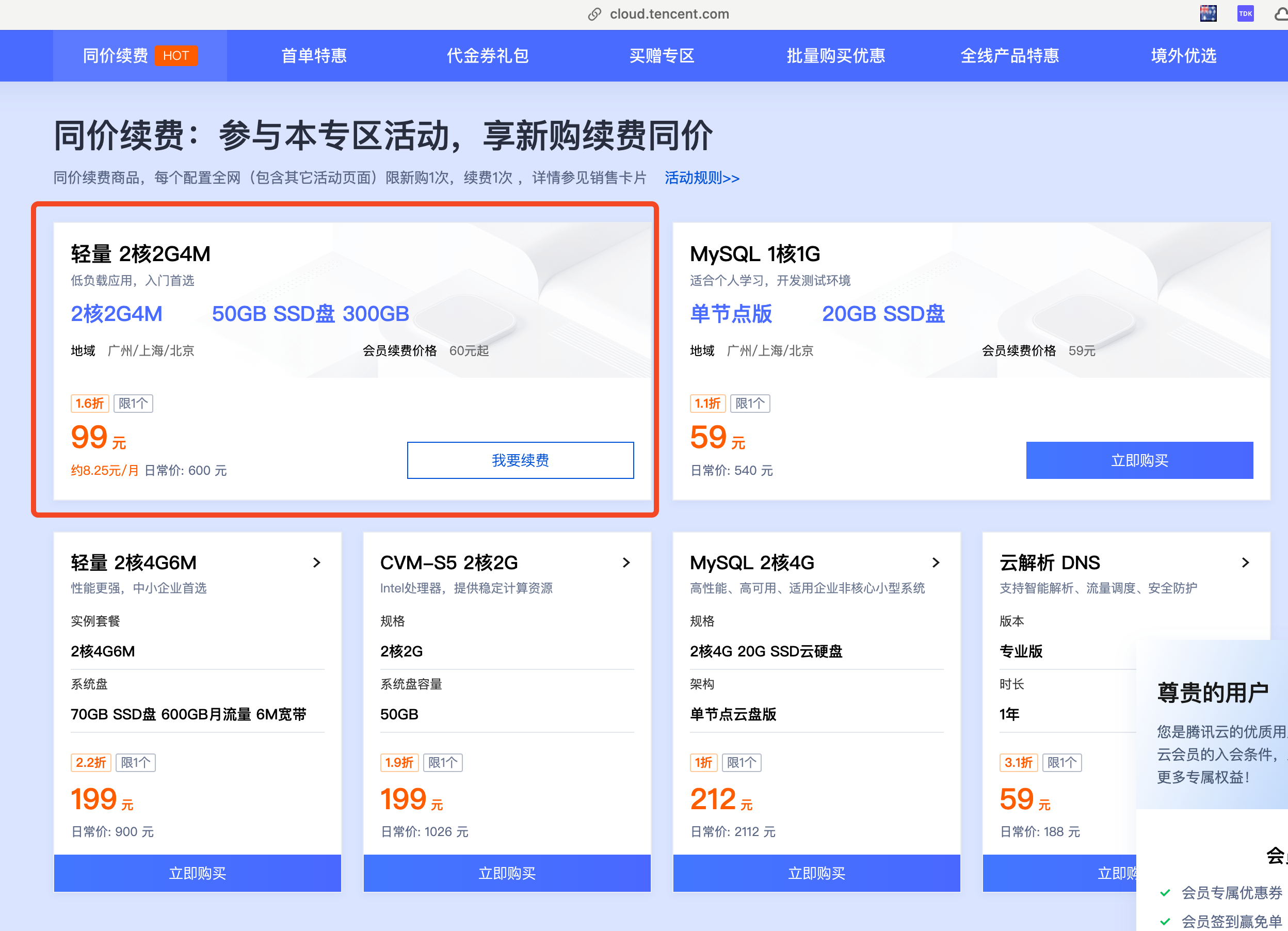Click the MySQL 1核1G card title
Image resolution: width=1288 pixels, height=931 pixels.
point(755,254)
